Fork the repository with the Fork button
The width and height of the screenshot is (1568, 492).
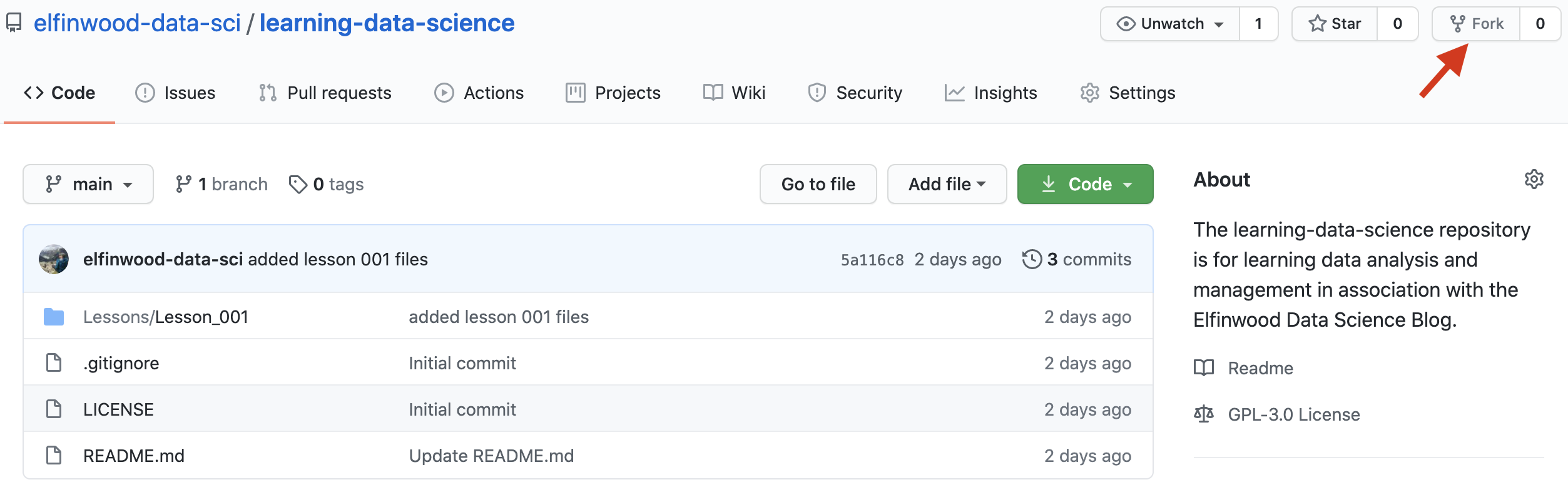click(x=1477, y=24)
